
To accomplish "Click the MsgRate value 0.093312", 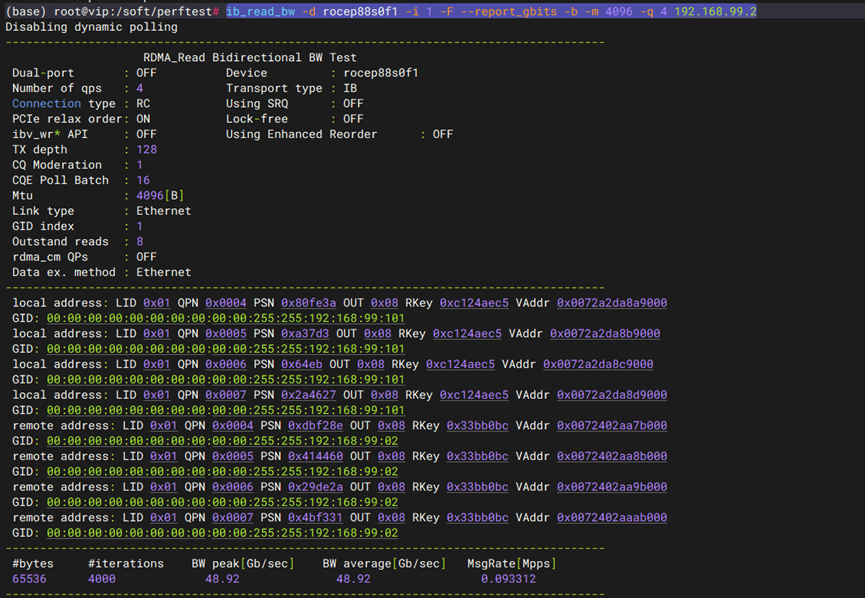I will [507, 579].
